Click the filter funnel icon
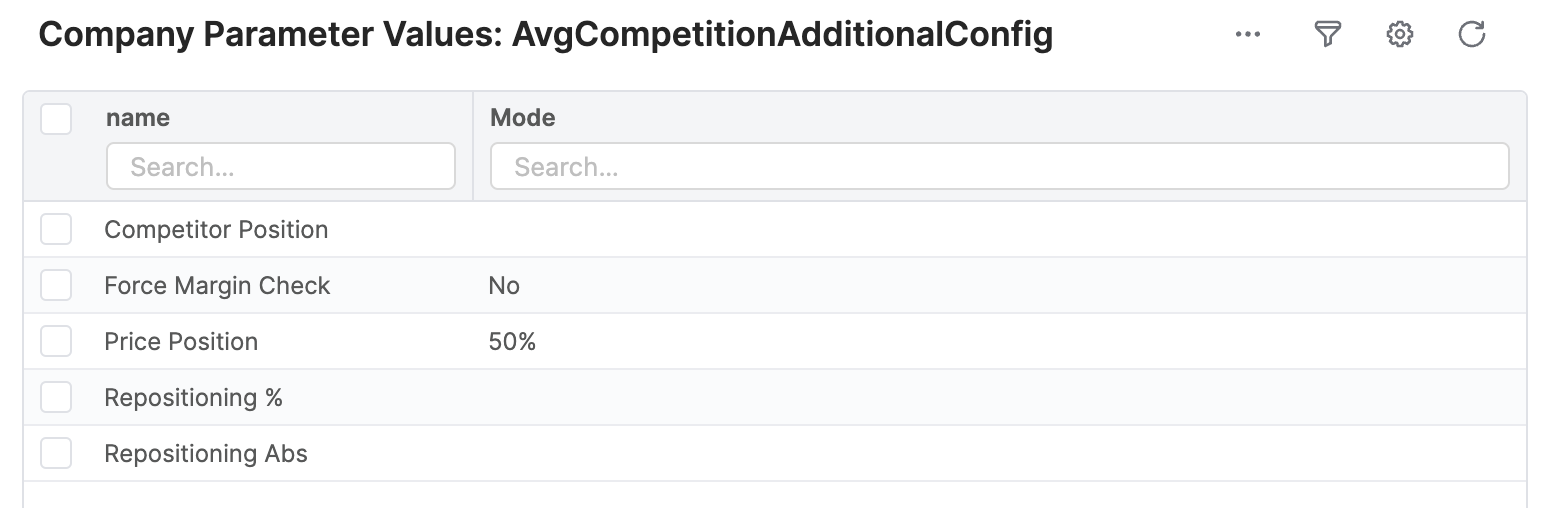 (1326, 35)
